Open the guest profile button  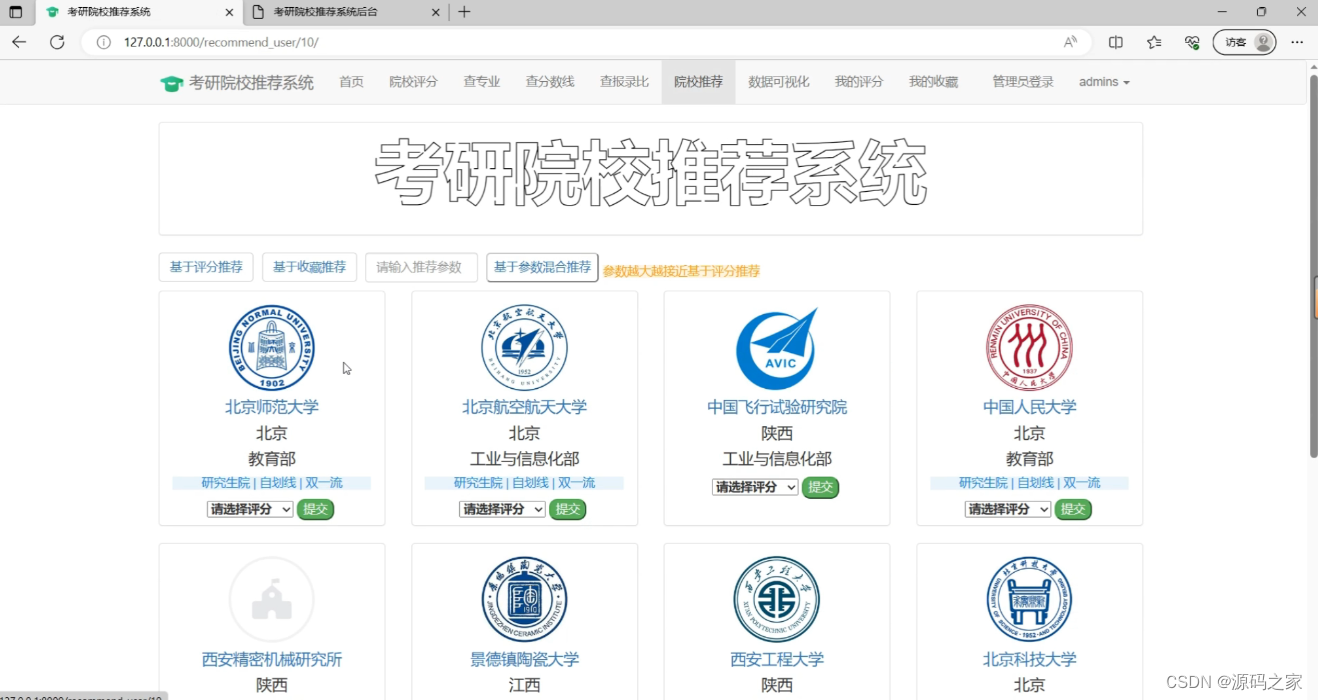[1244, 42]
